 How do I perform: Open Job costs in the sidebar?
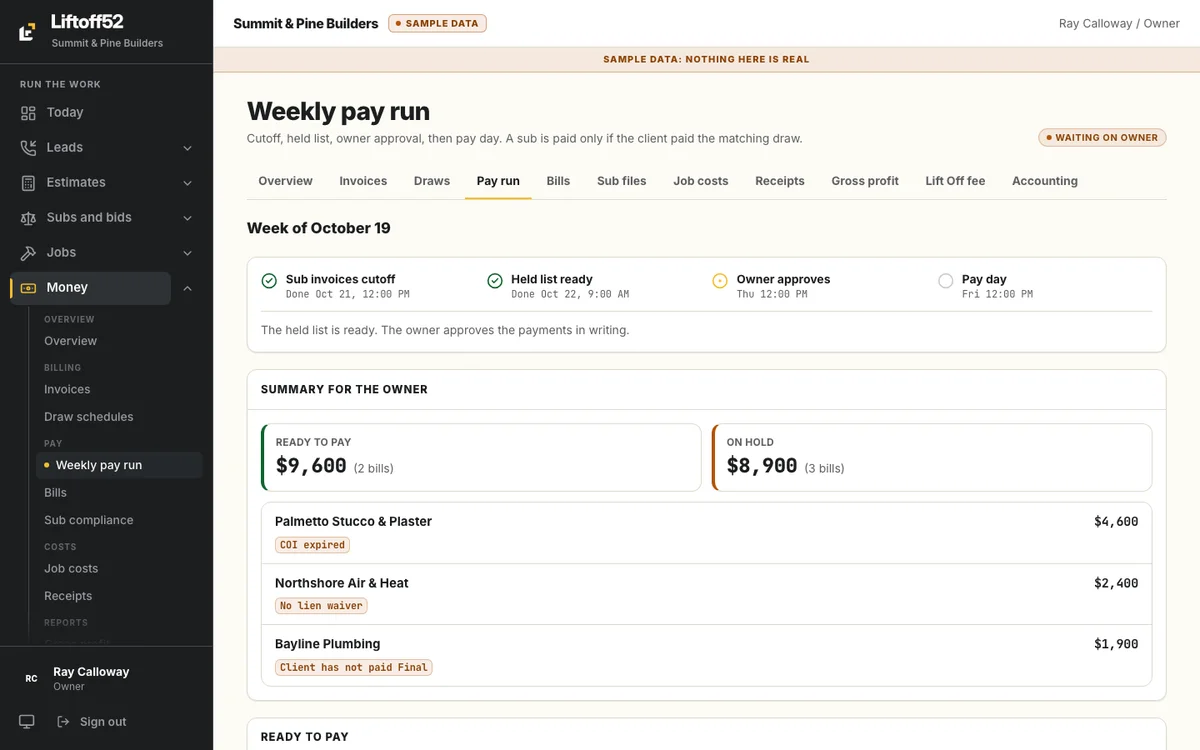pos(119,569)
